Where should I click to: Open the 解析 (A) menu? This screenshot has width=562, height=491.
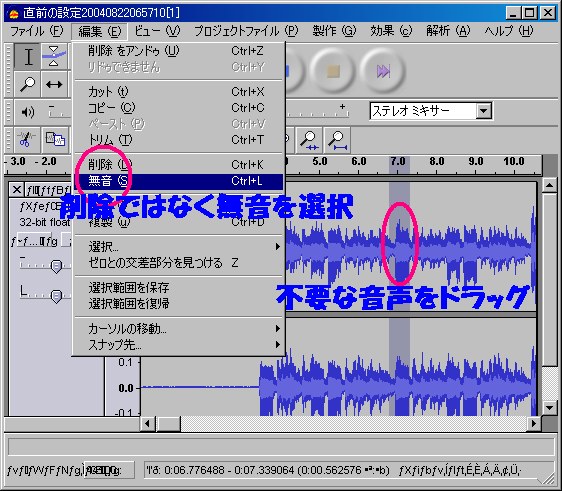[448, 32]
